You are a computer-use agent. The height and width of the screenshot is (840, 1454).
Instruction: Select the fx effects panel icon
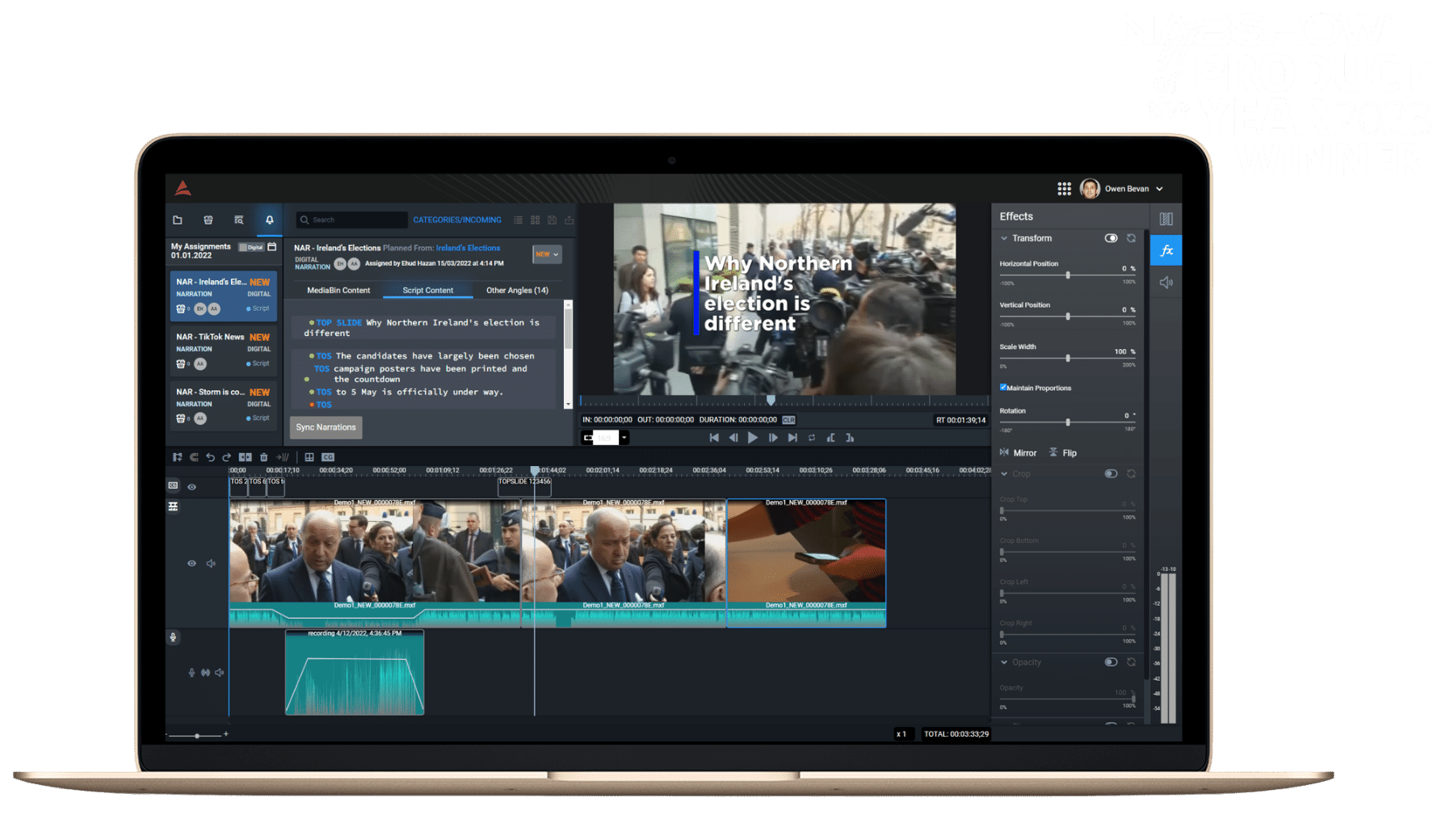pyautogui.click(x=1166, y=250)
